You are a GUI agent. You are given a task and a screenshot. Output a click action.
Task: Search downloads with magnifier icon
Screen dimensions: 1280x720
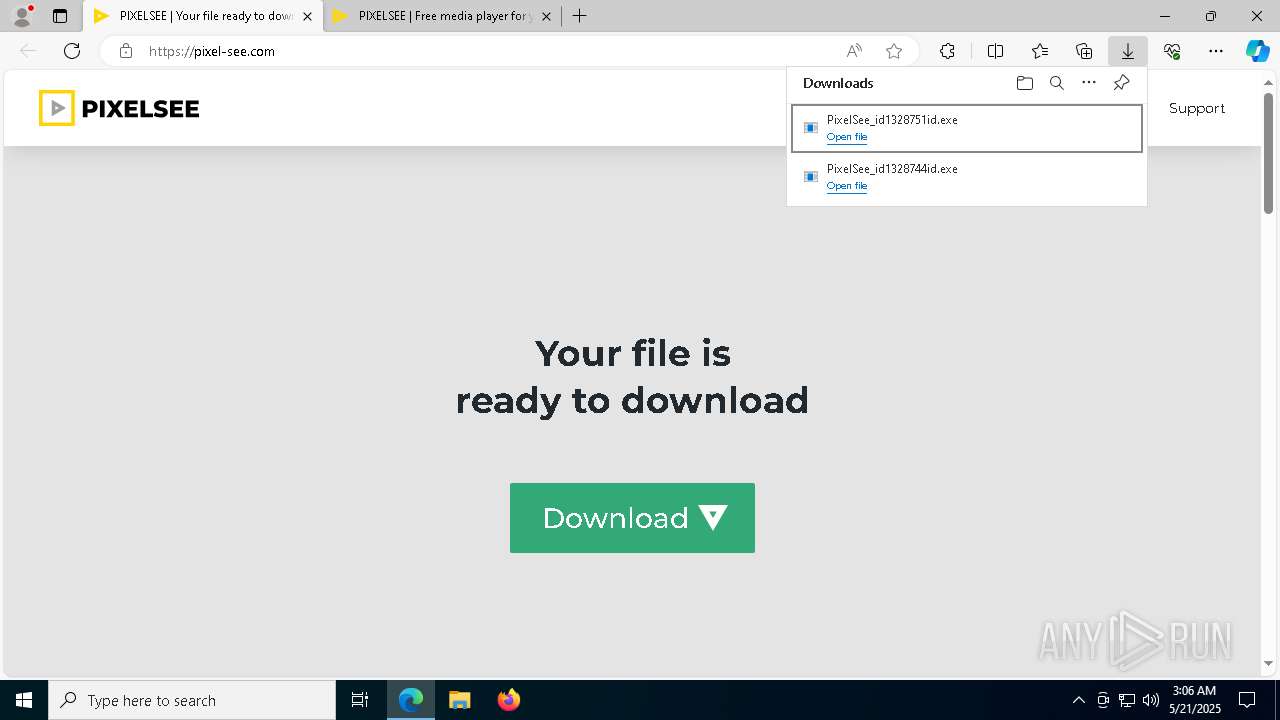point(1057,83)
